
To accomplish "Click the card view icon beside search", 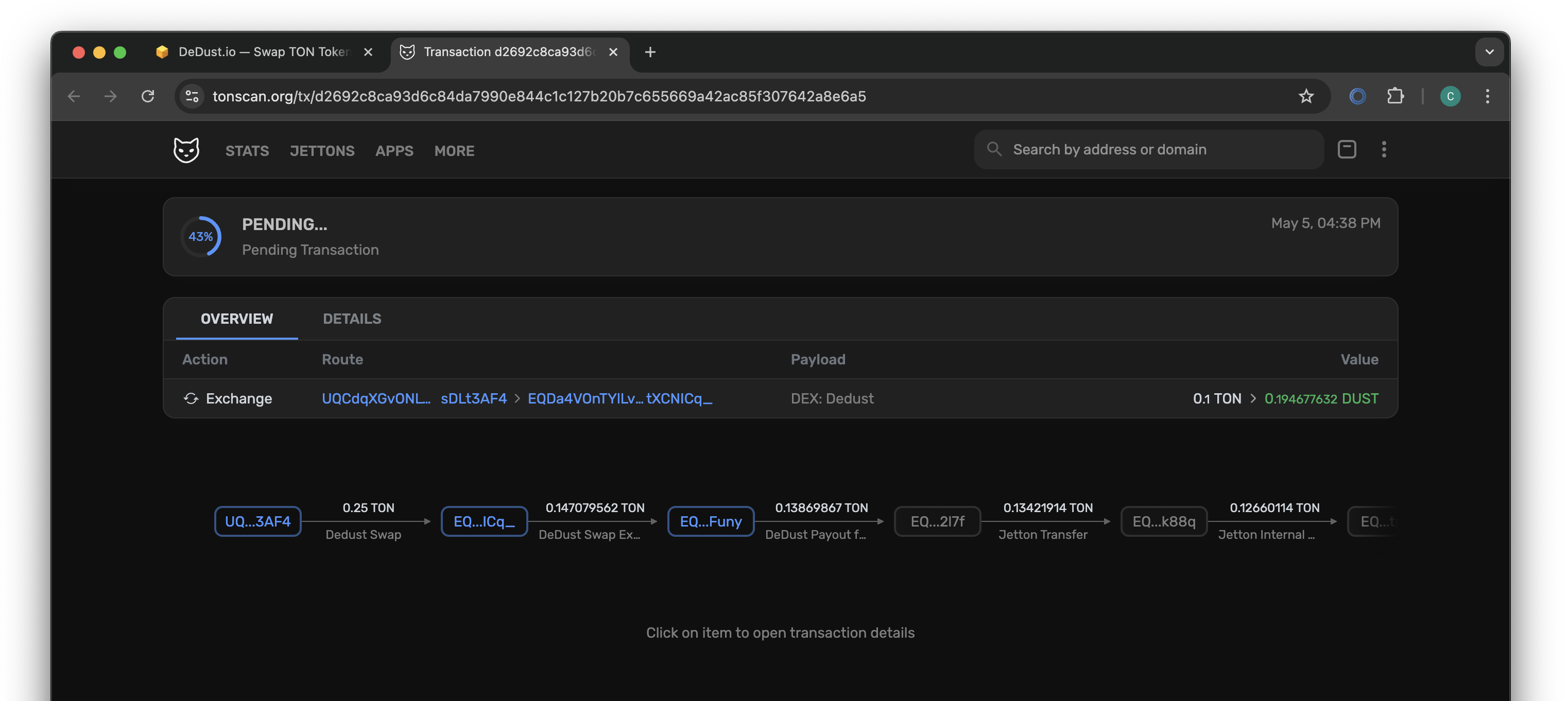I will coord(1347,149).
